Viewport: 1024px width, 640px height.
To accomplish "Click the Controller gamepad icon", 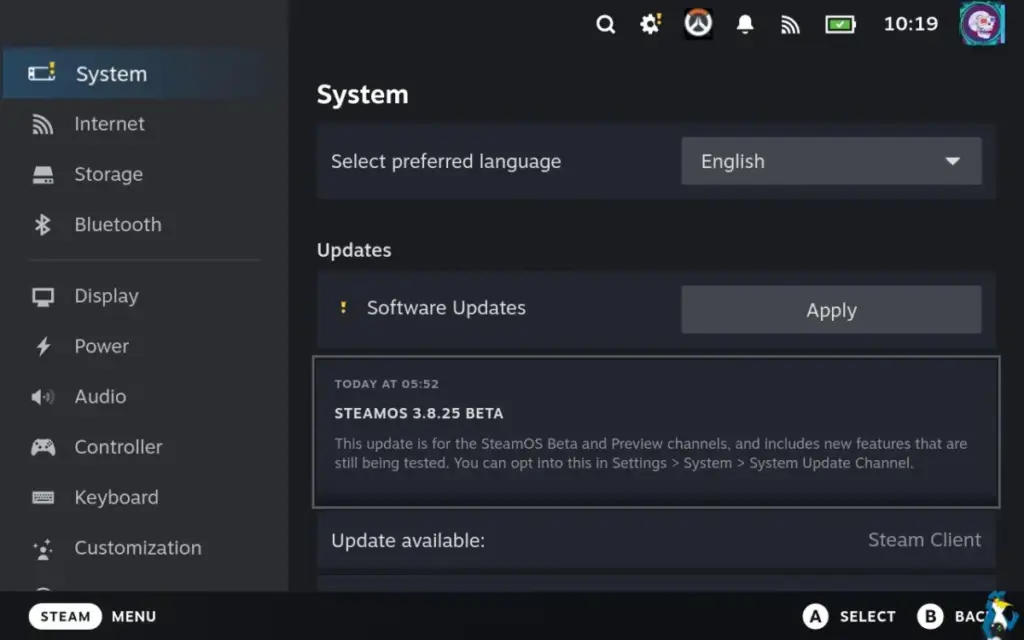I will [43, 447].
